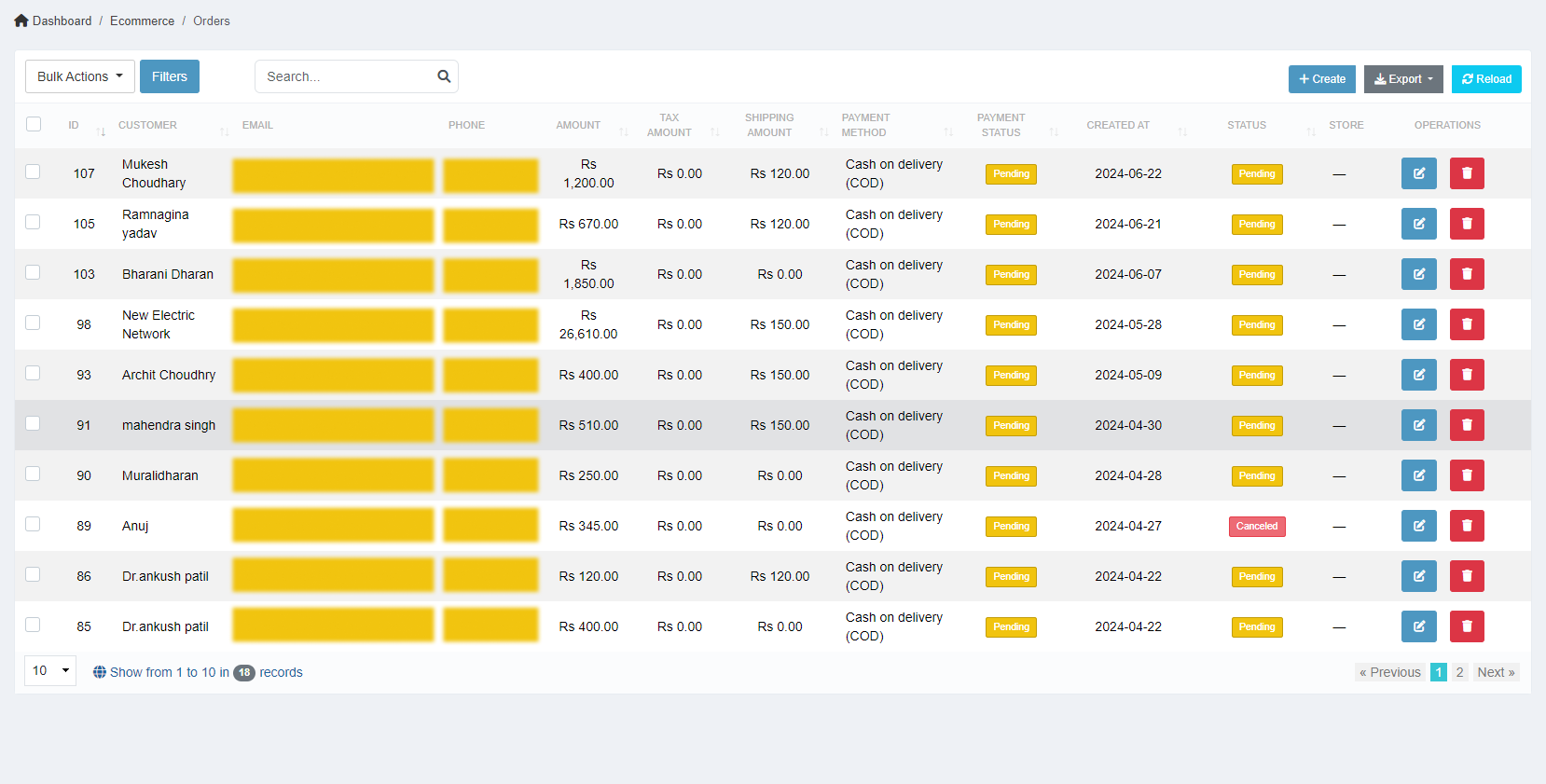
Task: Open the Filters panel
Action: (170, 76)
